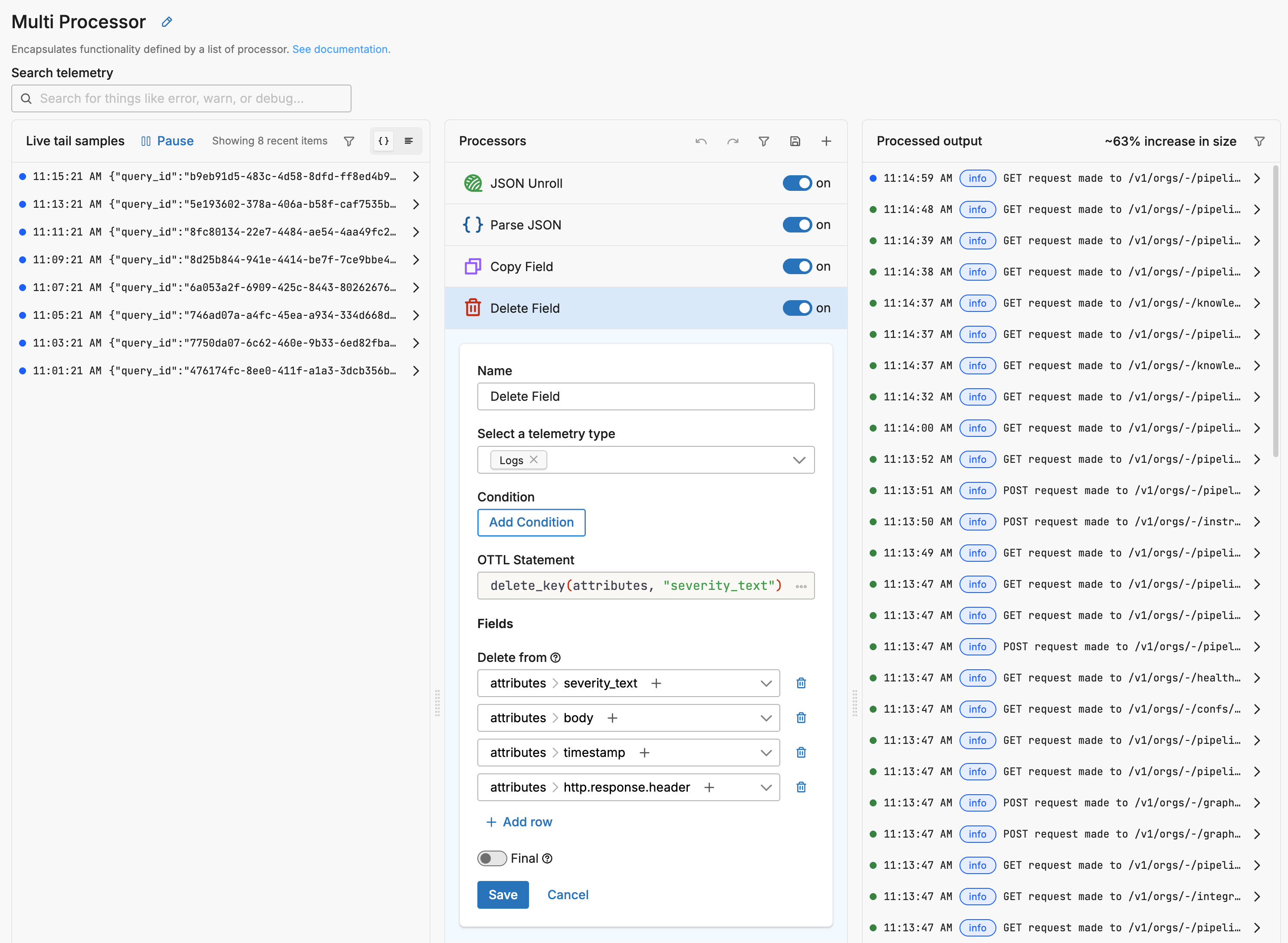1288x943 pixels.
Task: Redo processor change
Action: point(733,141)
